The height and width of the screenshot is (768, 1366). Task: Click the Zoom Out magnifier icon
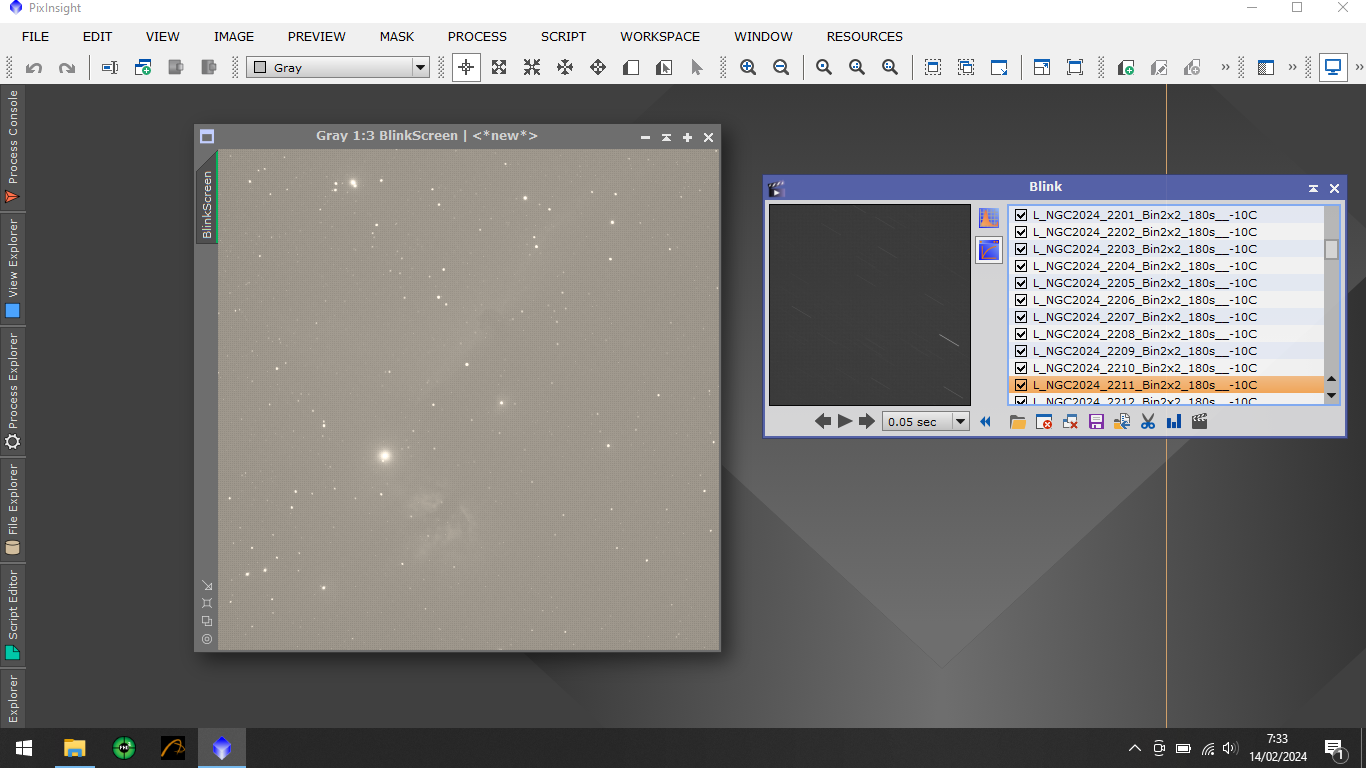pyautogui.click(x=781, y=68)
